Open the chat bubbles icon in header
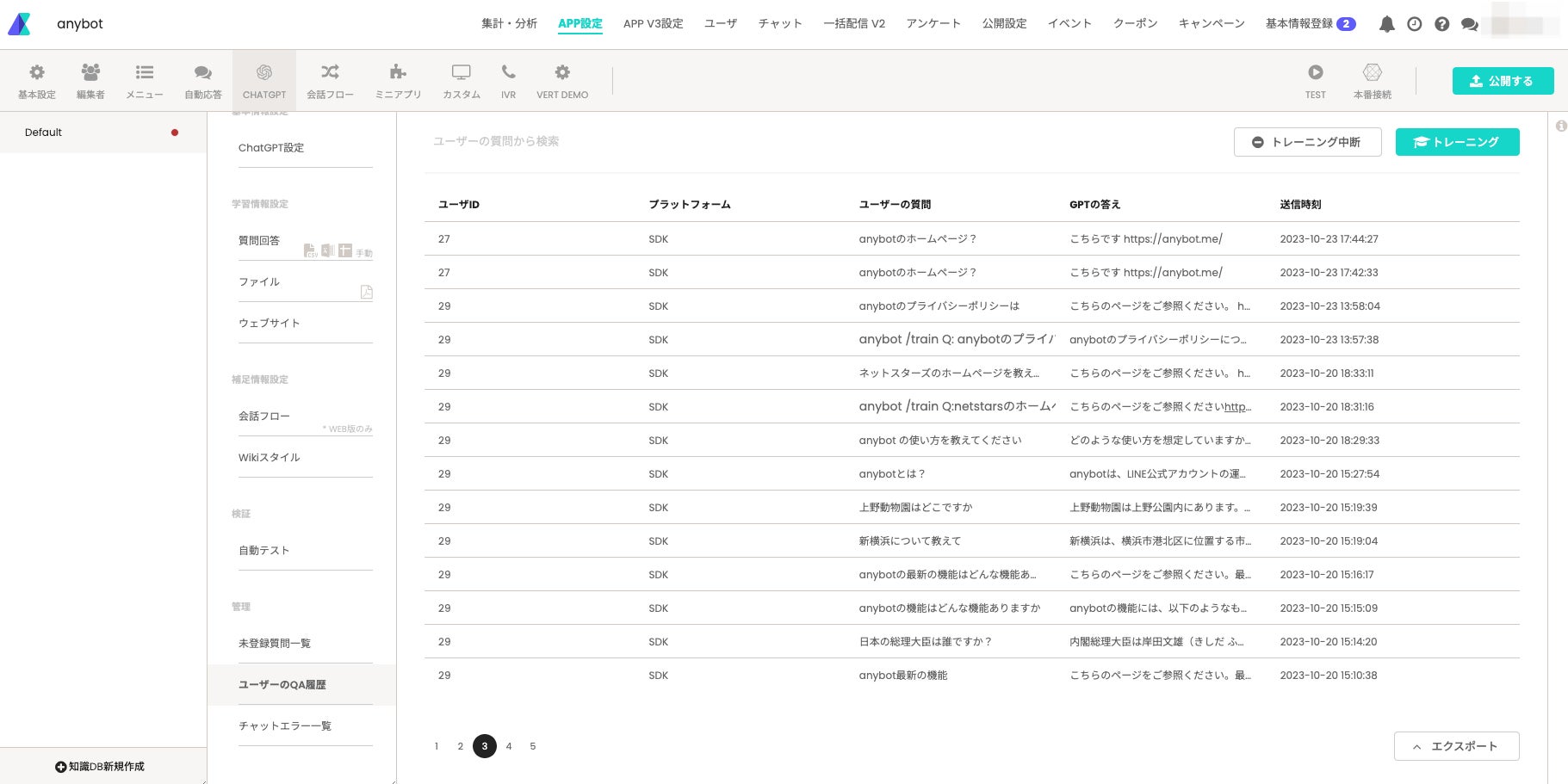 pos(1470,24)
